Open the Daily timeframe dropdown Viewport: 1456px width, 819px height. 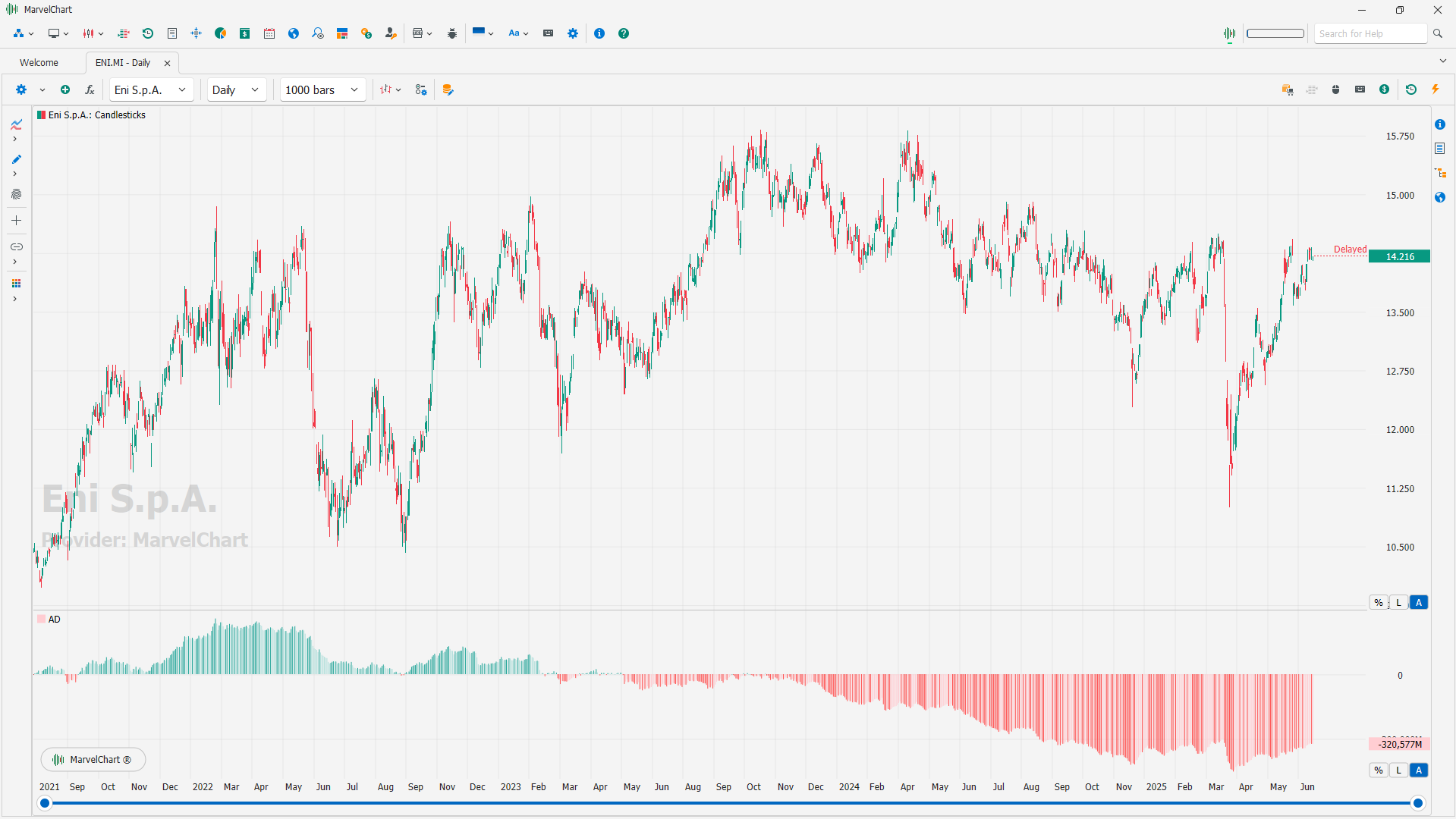(237, 89)
